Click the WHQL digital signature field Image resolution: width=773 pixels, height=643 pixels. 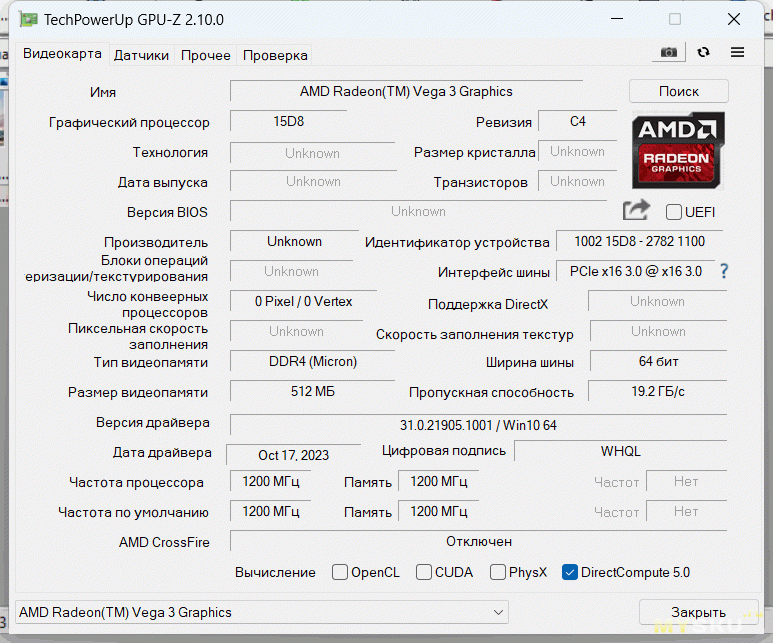coord(620,451)
